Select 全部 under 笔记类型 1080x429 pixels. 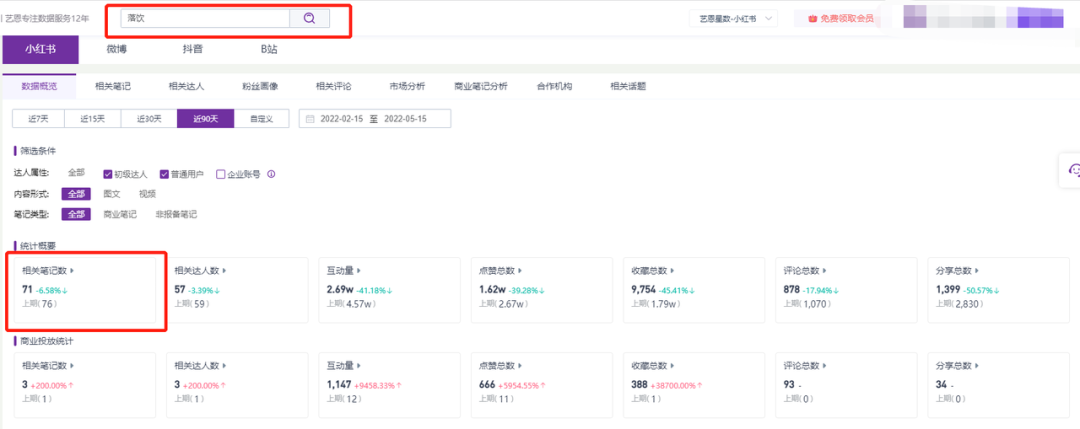(76, 214)
